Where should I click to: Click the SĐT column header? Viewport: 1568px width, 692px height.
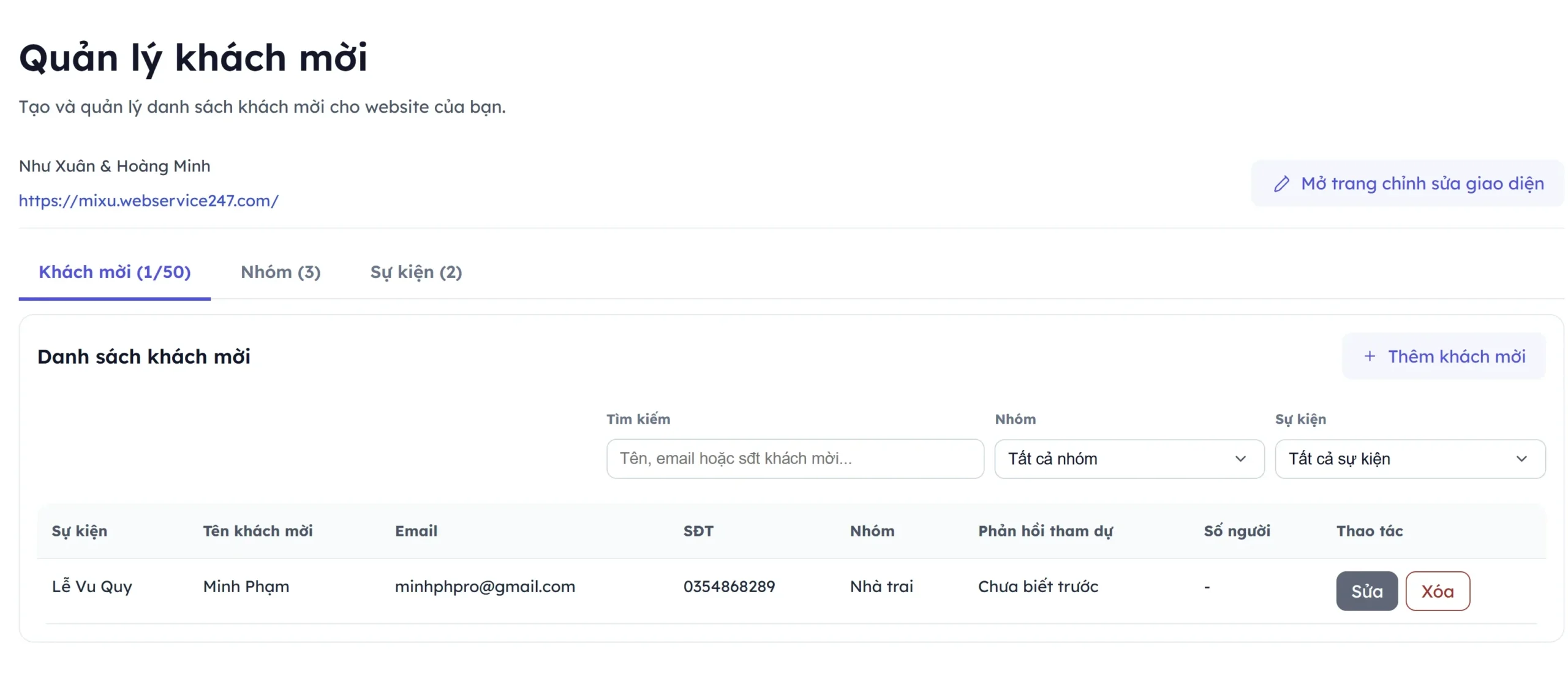pyautogui.click(x=698, y=531)
